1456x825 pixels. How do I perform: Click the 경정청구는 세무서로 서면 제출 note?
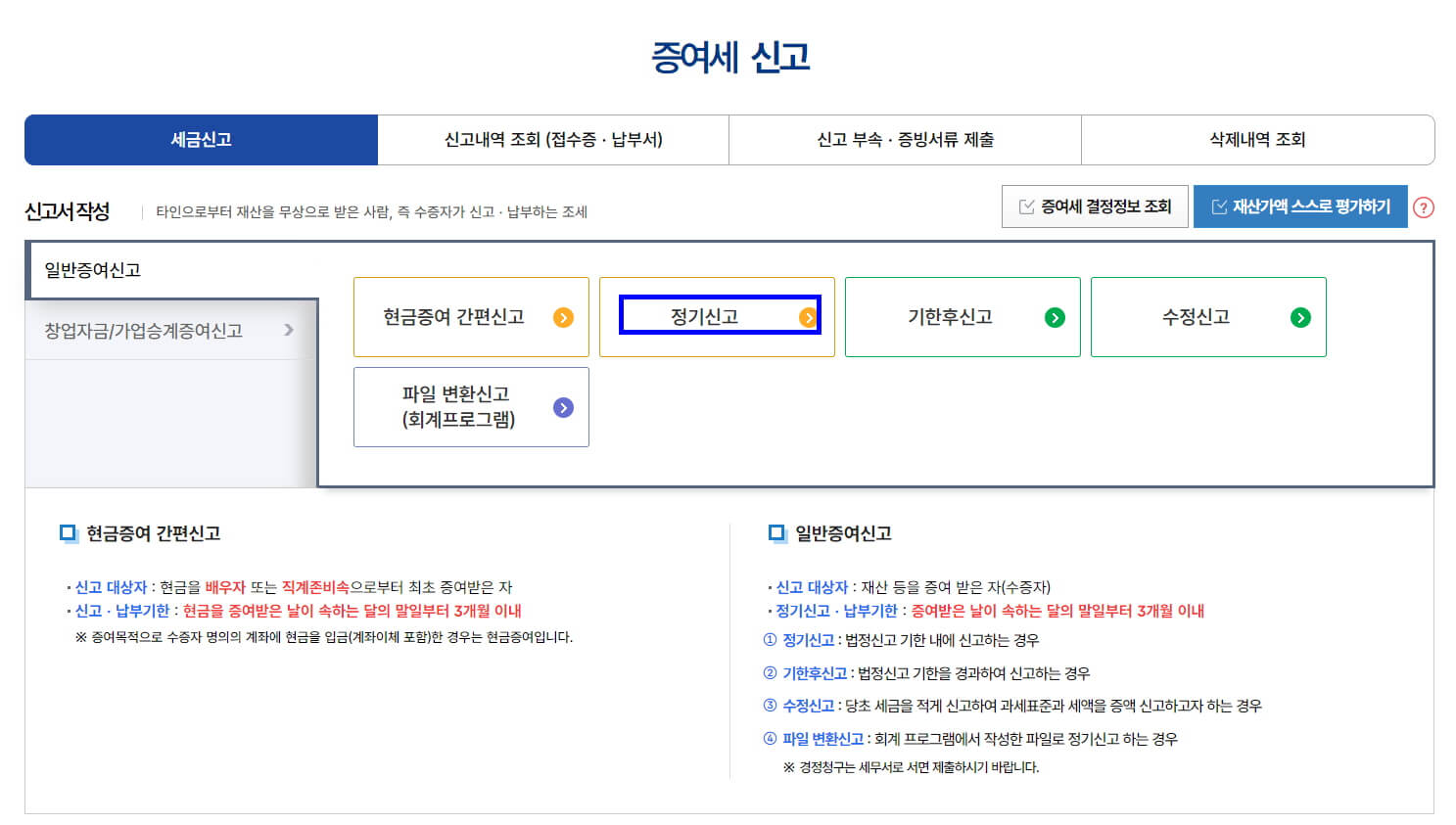(x=911, y=767)
